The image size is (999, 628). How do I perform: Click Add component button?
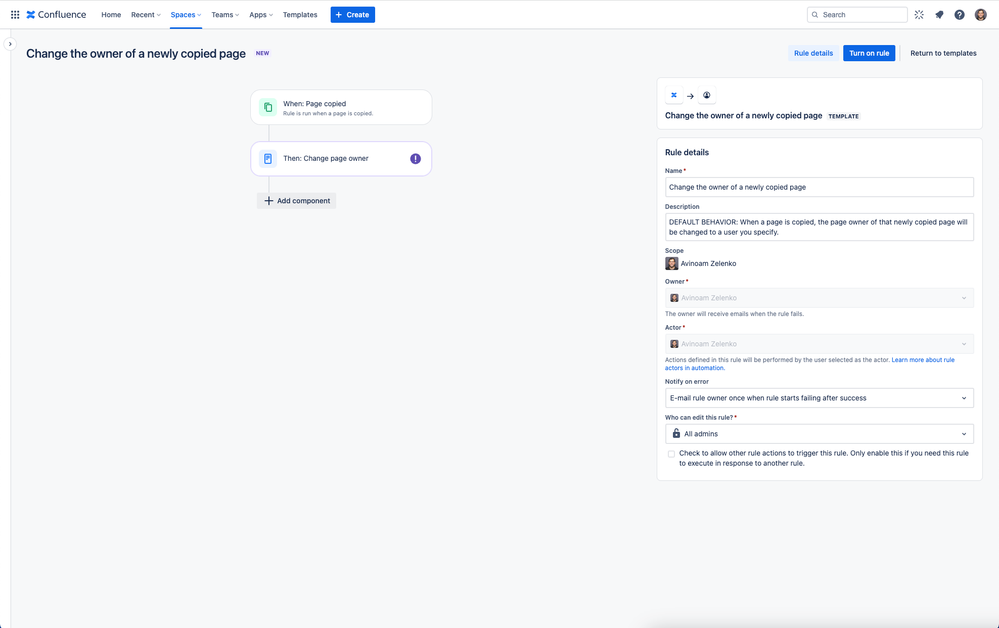(x=297, y=201)
